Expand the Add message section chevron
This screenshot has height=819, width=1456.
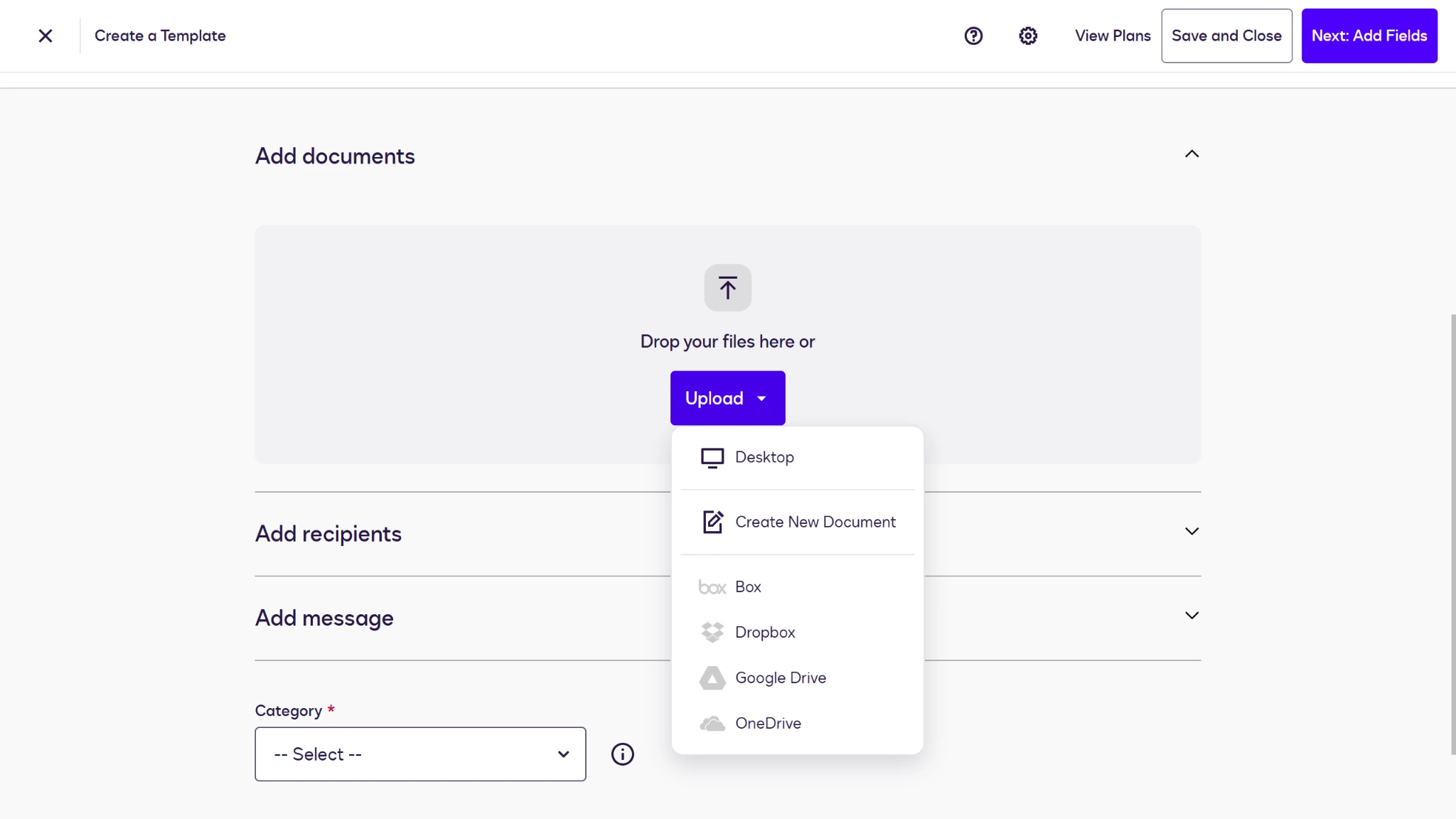pyautogui.click(x=1192, y=616)
